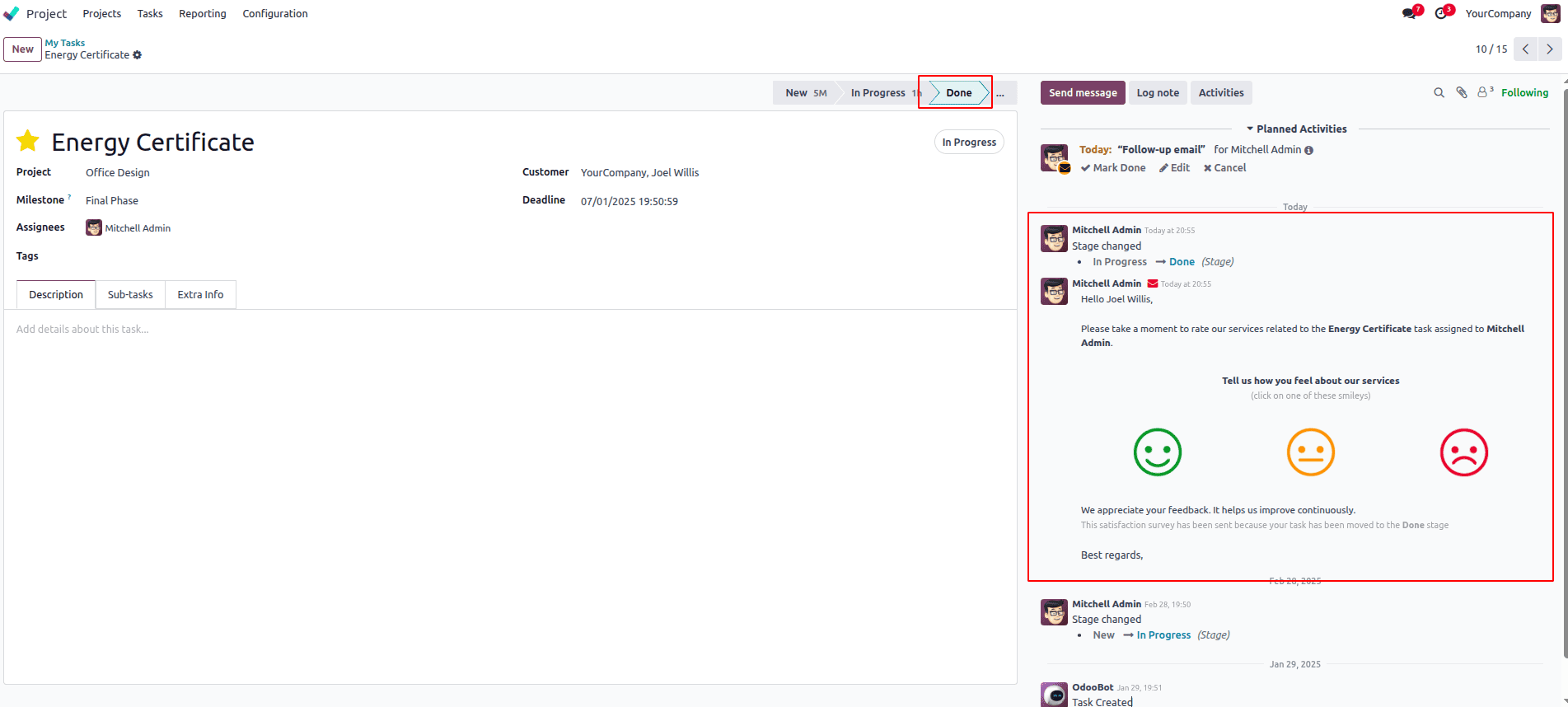Open the YourCompany company switcher
The height and width of the screenshot is (707, 1568).
[1498, 13]
